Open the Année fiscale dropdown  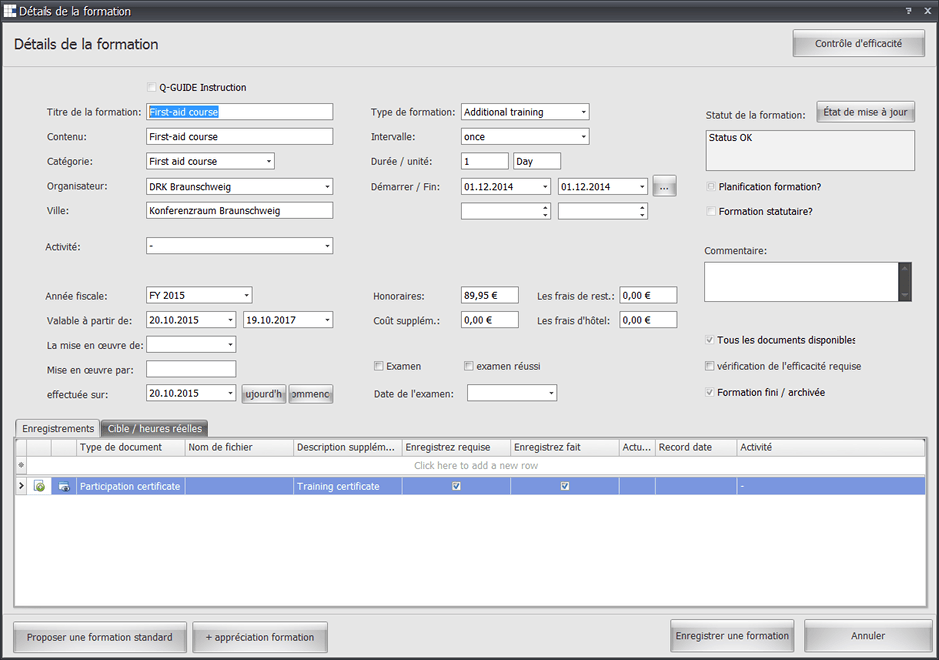pos(247,295)
